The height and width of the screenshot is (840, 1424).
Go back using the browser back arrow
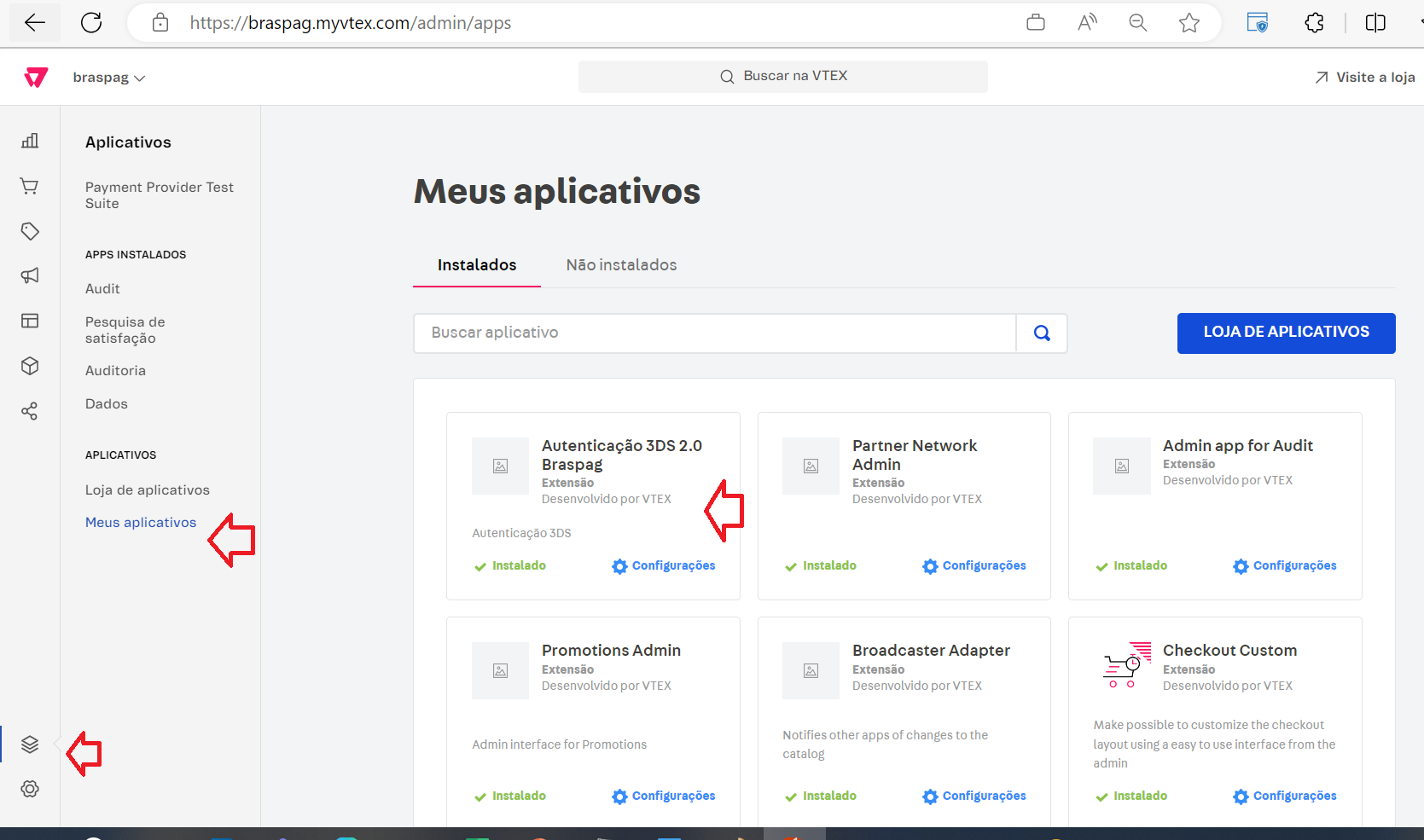point(35,23)
